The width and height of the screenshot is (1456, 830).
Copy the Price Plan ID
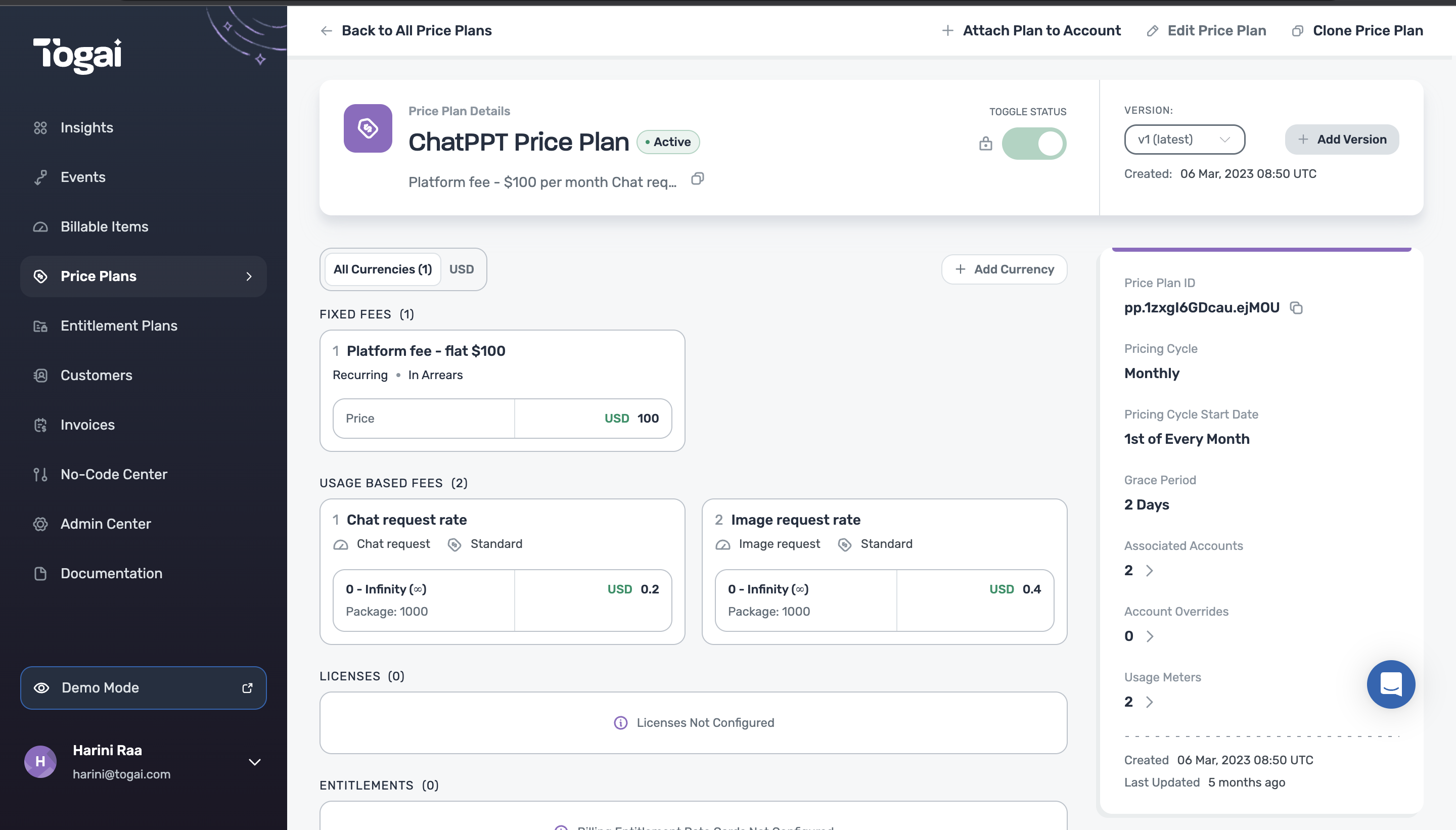click(x=1296, y=308)
